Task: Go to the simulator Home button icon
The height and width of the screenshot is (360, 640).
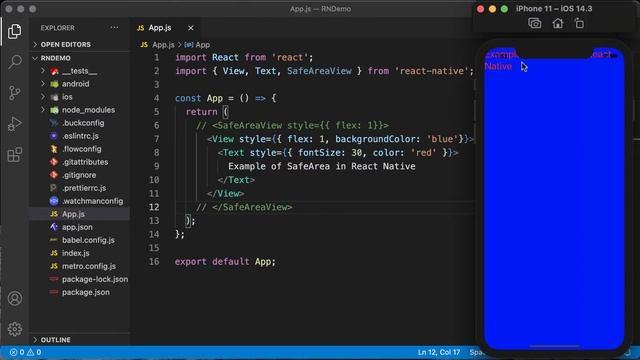Action: pos(558,23)
